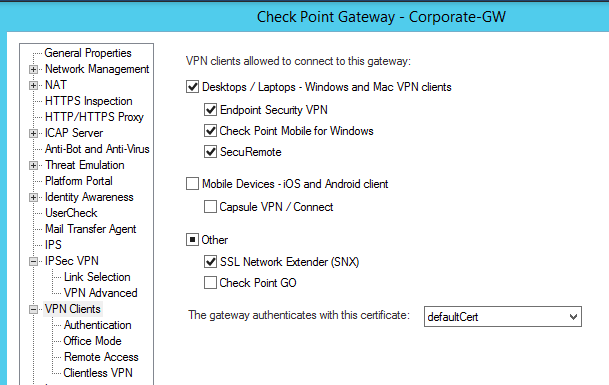Uncheck Check Point Mobile for Windows
The image size is (609, 385).
point(210,131)
